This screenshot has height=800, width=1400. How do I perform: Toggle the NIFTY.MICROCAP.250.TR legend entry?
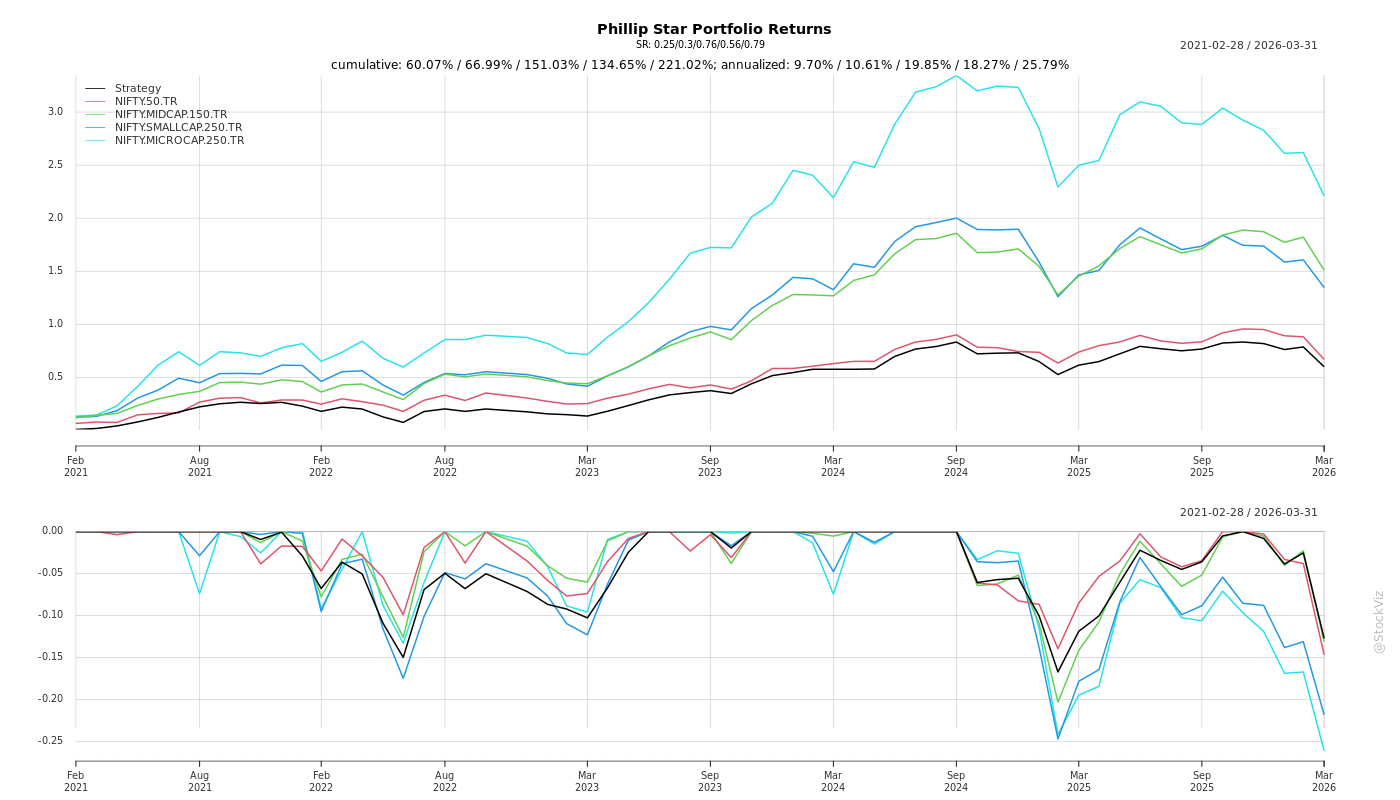click(179, 140)
